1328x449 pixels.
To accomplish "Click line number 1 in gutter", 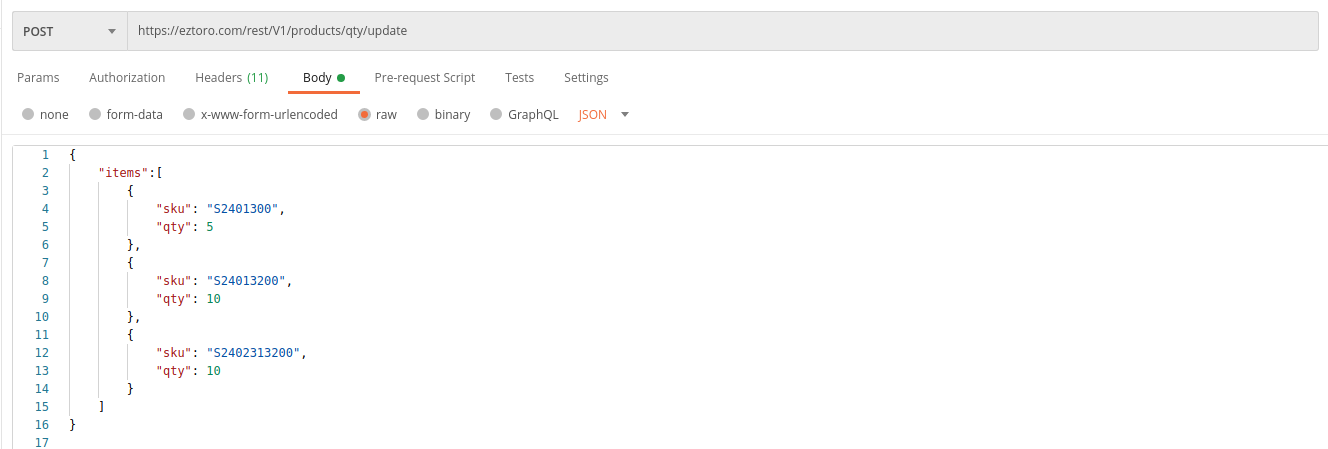I will point(45,155).
